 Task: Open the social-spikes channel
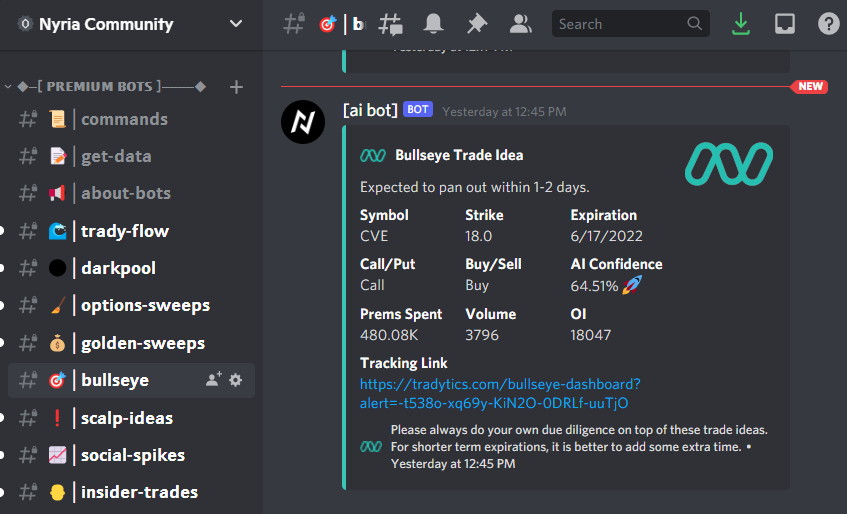tap(131, 455)
